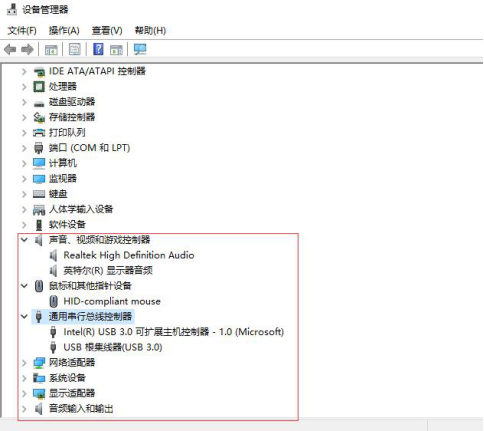The width and height of the screenshot is (484, 431).
Task: Click the Back arrow toolbar icon
Action: click(10, 50)
